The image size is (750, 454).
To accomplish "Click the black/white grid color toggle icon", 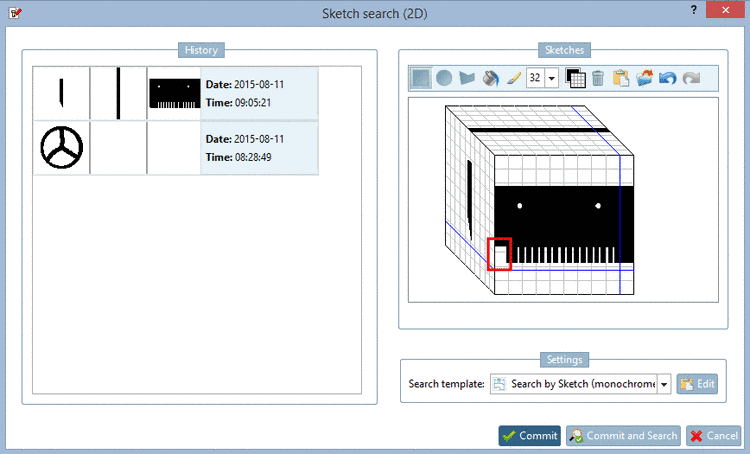I will coord(575,78).
